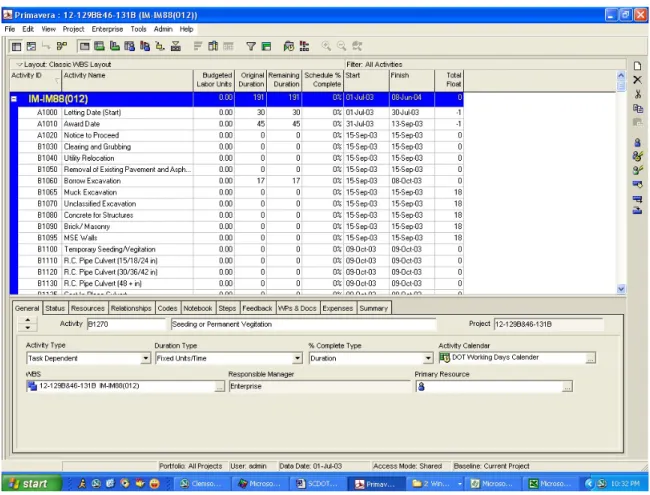The width and height of the screenshot is (650, 495).
Task: Open the Project menu
Action: pyautogui.click(x=73, y=29)
